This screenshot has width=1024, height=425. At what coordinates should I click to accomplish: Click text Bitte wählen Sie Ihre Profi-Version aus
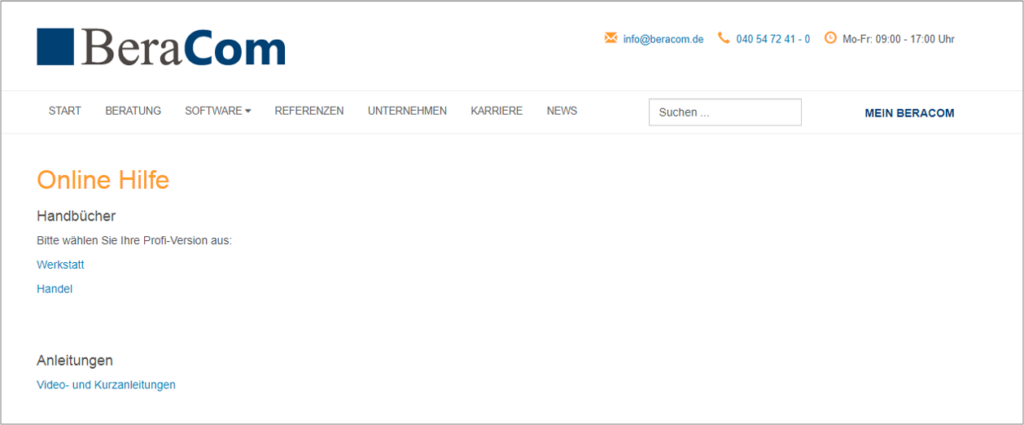[x=134, y=241]
